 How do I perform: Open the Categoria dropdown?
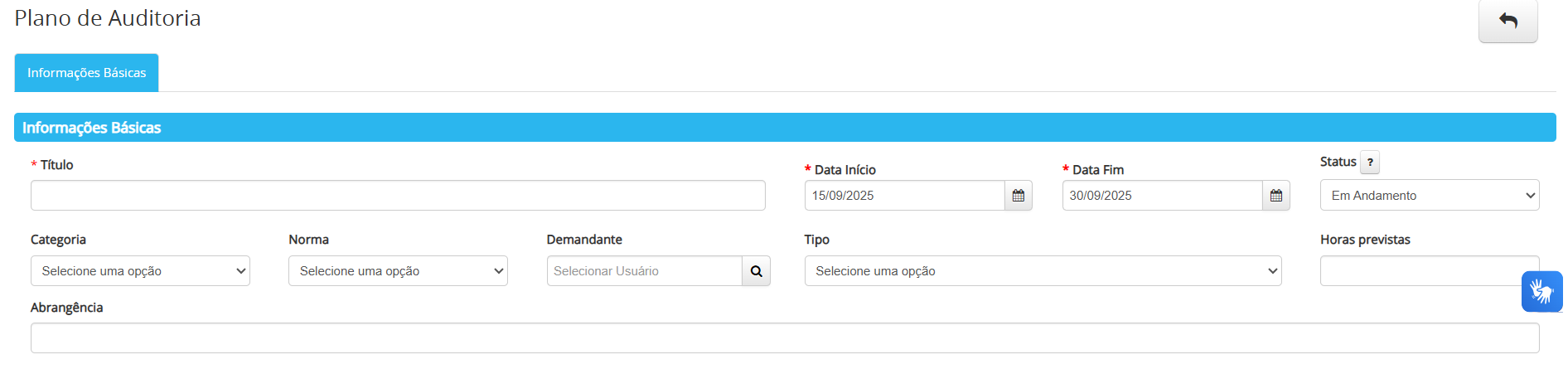click(x=140, y=271)
